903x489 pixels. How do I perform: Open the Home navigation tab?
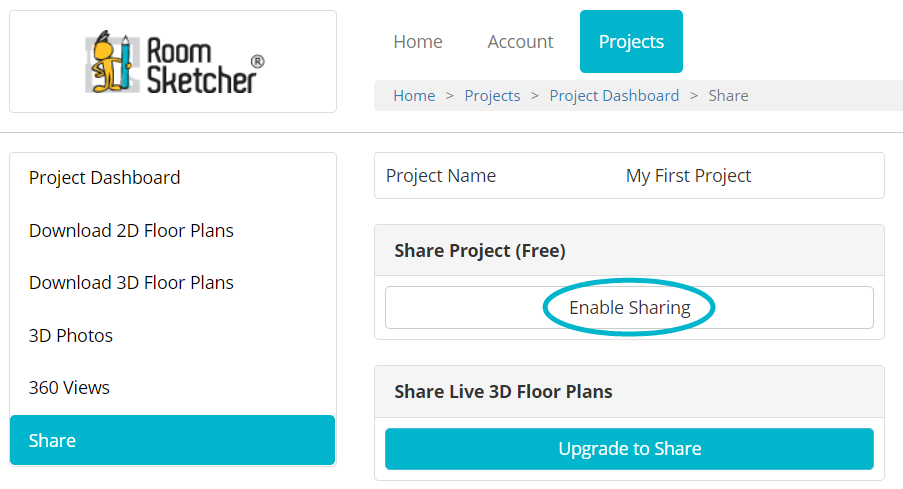(x=418, y=41)
